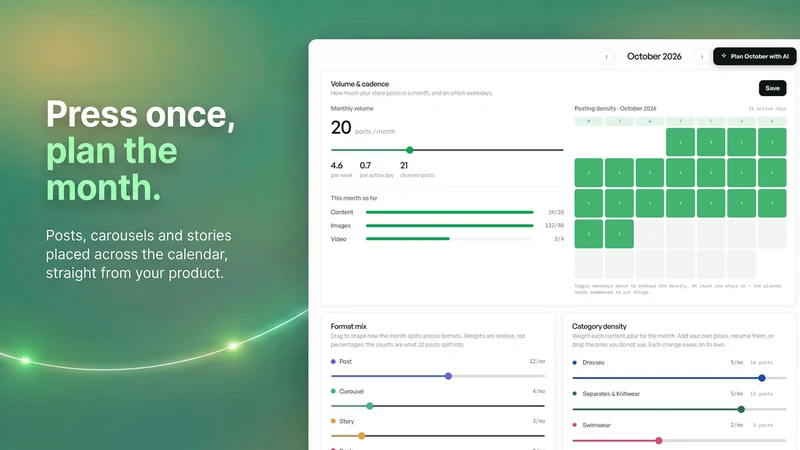Toggle the Friday weekday in Posting density
The image size is (800, 450).
[711, 121]
